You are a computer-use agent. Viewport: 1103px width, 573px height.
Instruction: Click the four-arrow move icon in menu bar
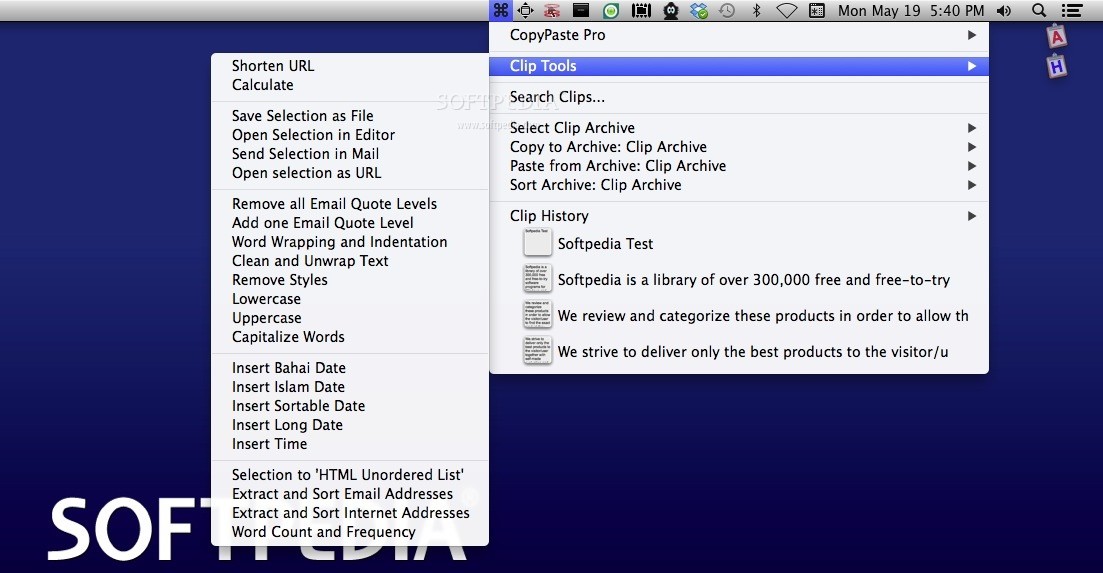click(x=525, y=11)
